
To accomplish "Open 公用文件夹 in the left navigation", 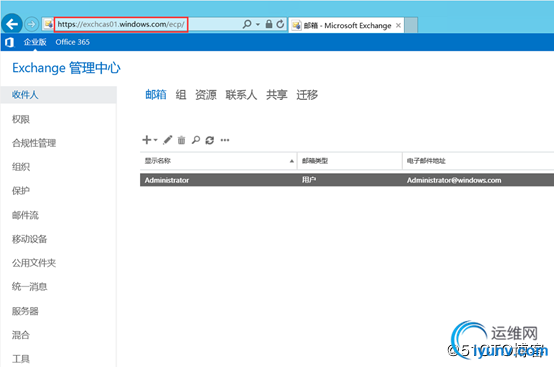I will tap(34, 263).
